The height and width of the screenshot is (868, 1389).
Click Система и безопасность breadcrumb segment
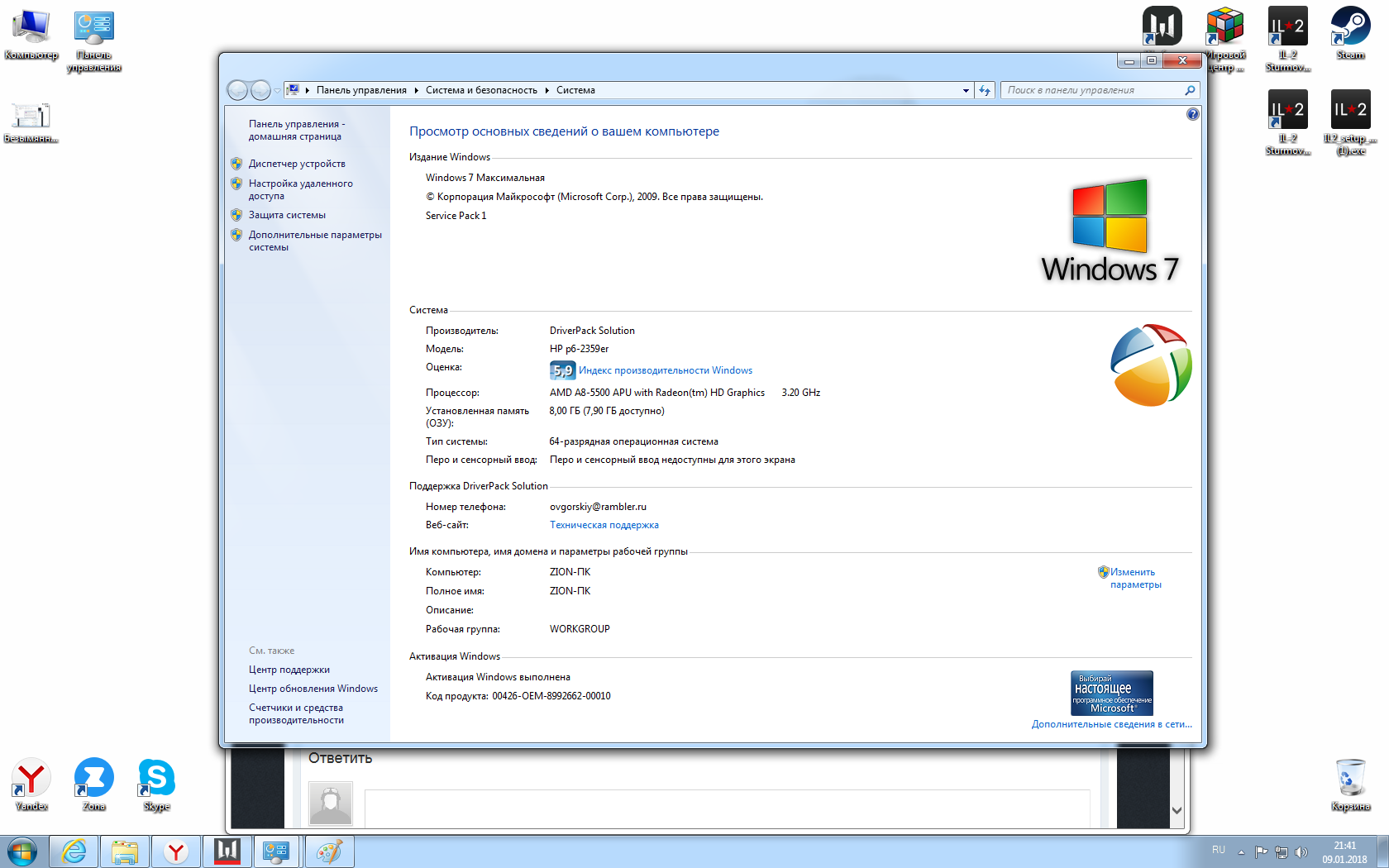pos(481,90)
